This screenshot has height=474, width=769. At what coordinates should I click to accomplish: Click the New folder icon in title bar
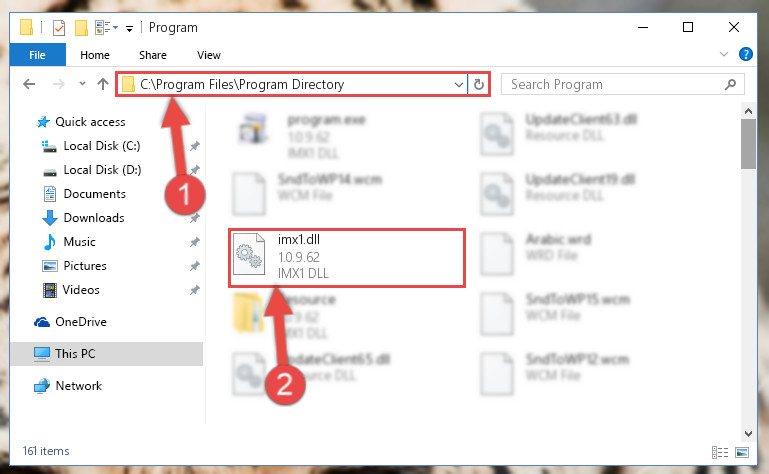point(81,27)
